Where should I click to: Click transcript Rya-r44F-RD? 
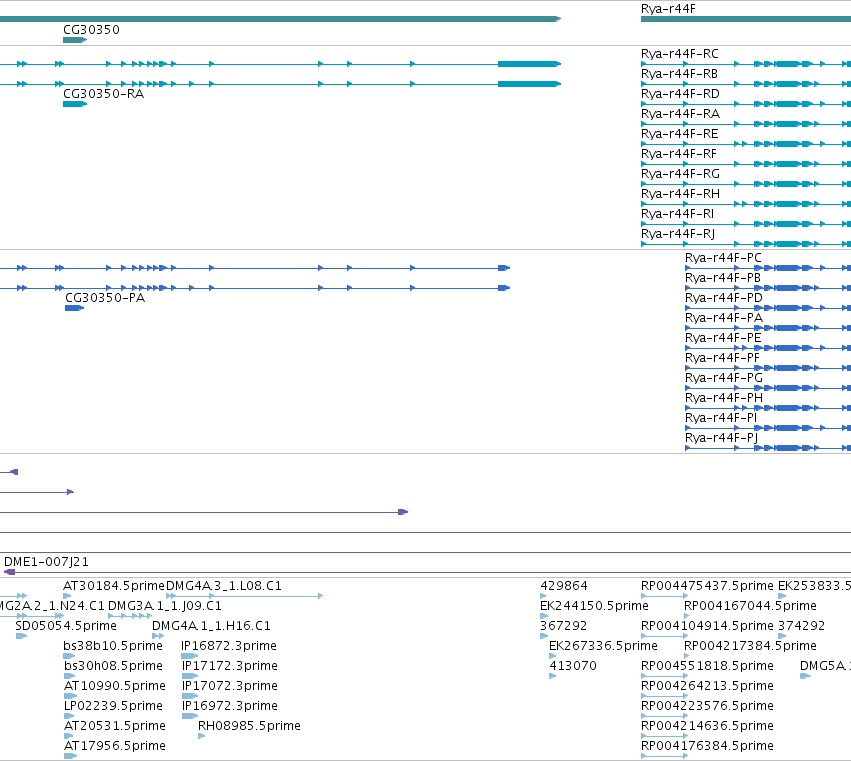tap(680, 94)
